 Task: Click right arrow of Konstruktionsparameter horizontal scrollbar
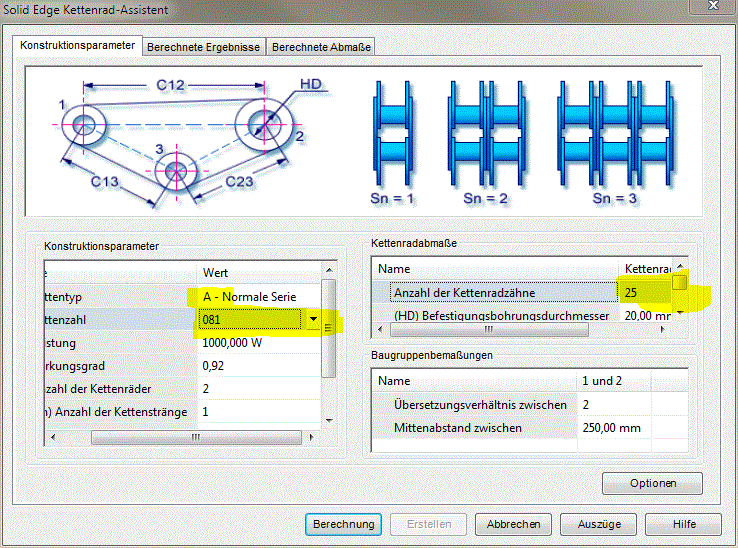click(311, 437)
